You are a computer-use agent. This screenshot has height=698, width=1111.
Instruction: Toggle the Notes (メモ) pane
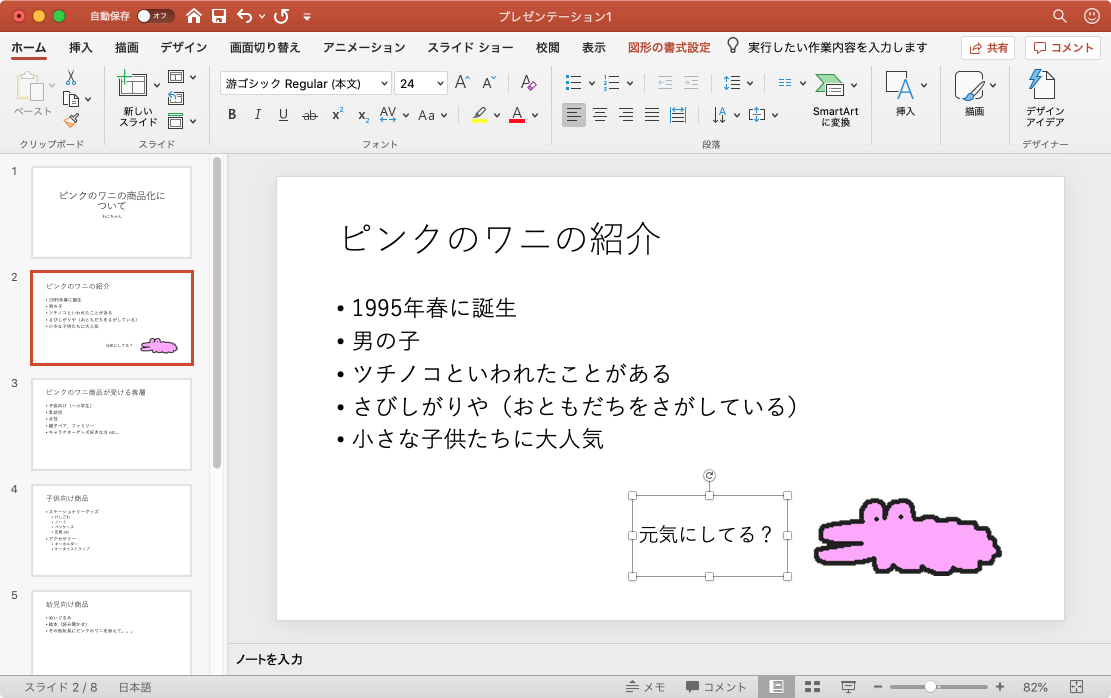tap(645, 687)
